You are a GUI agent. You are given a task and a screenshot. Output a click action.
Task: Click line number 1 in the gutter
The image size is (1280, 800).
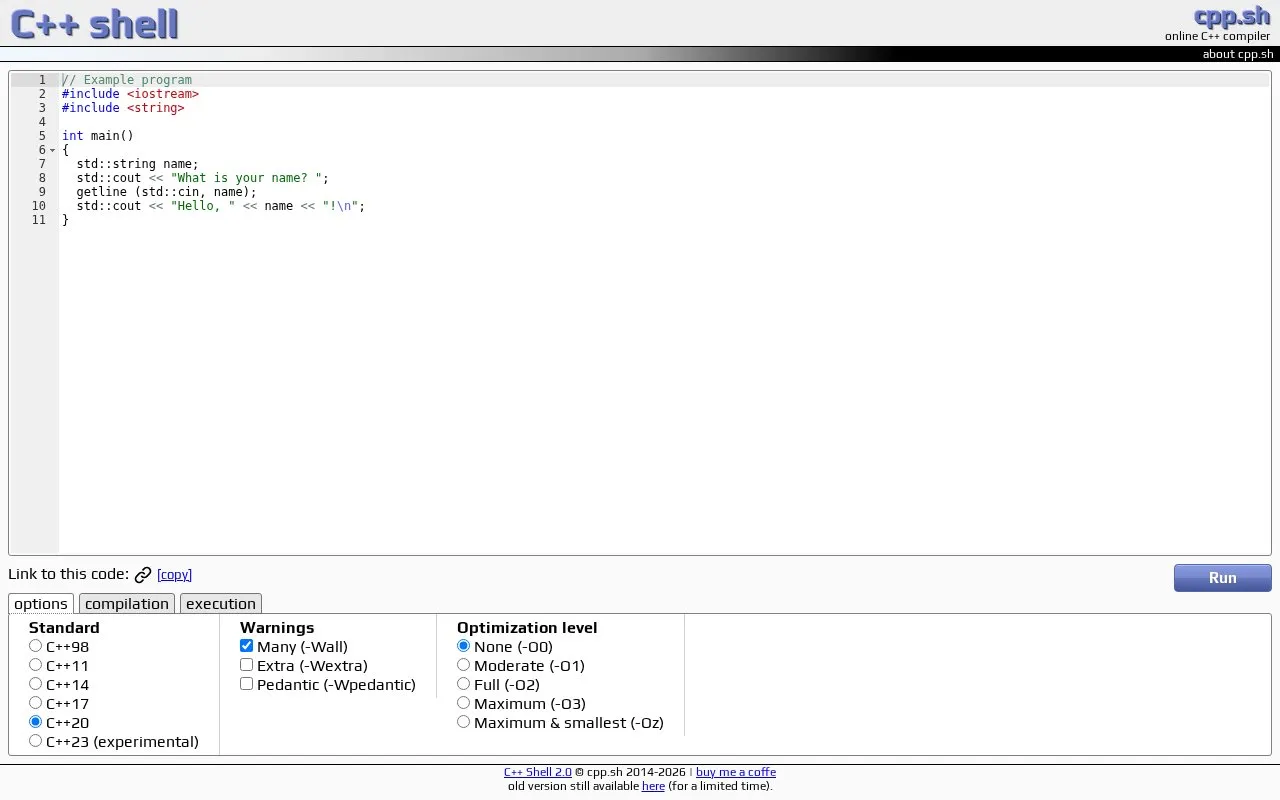(x=42, y=80)
